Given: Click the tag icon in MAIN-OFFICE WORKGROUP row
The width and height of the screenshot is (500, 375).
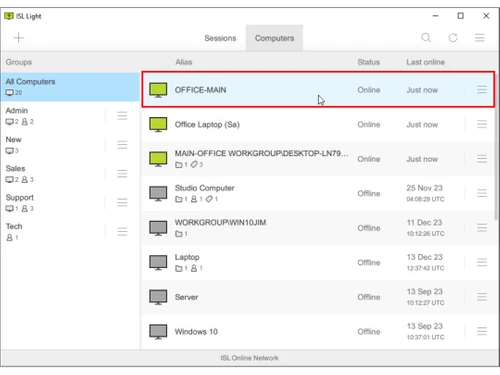Looking at the screenshot, I should pyautogui.click(x=194, y=164).
